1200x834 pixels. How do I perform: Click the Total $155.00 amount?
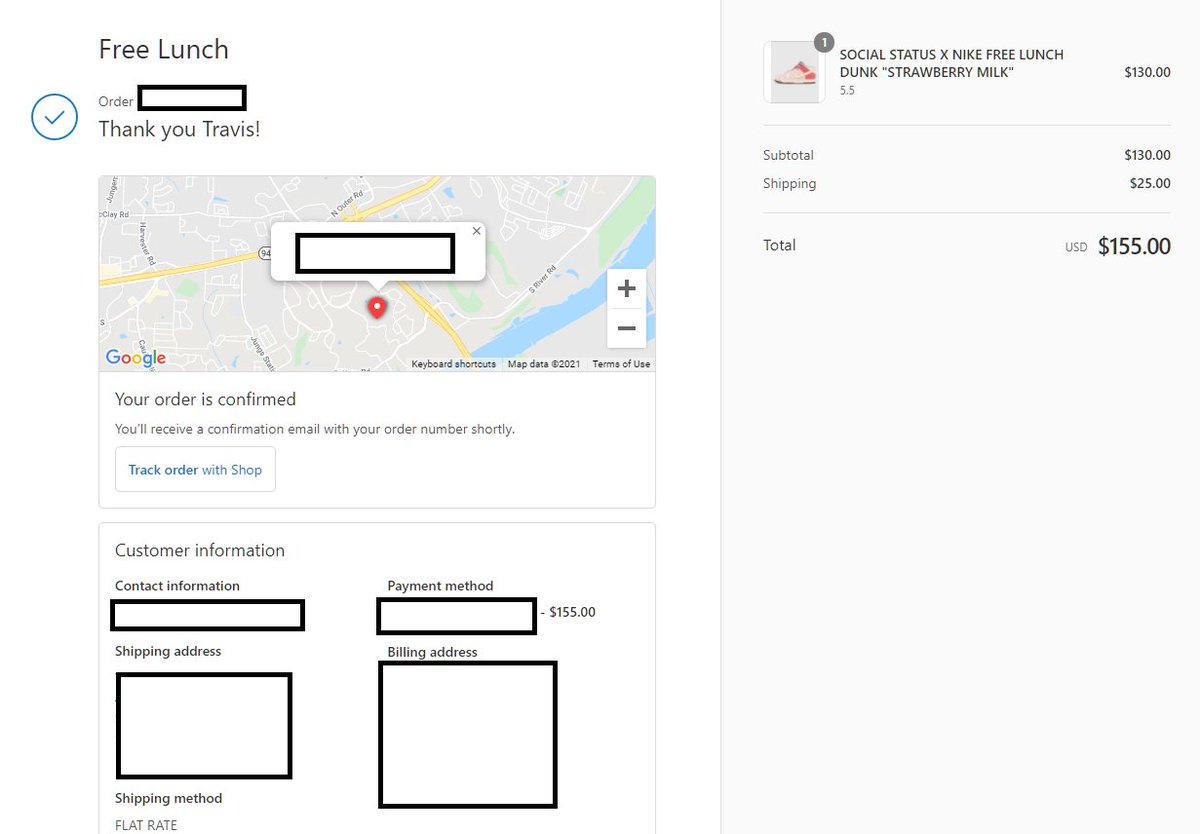coord(1134,246)
